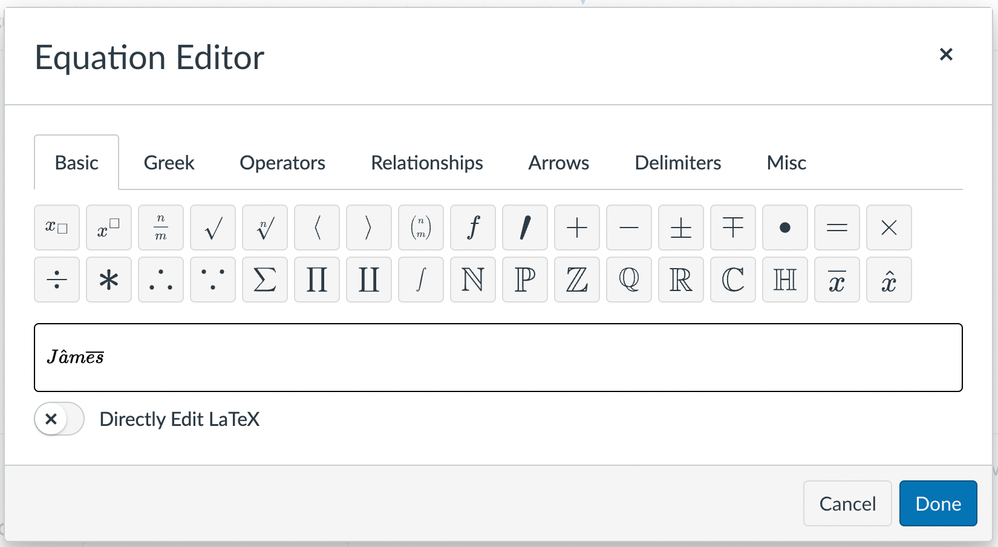The width and height of the screenshot is (998, 547).
Task: Insert the square root symbol
Action: tap(212, 228)
